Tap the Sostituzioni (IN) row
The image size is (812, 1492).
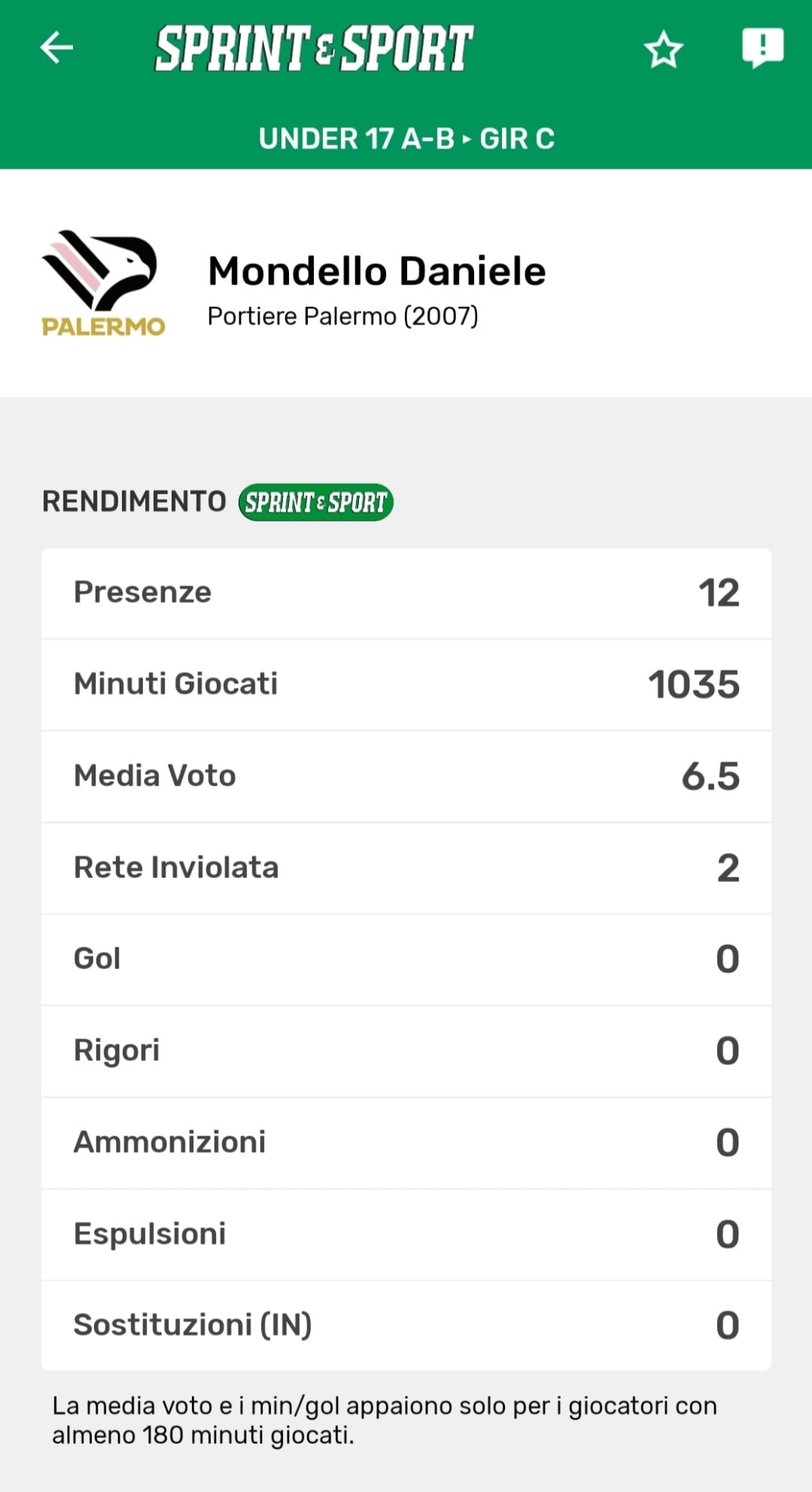pyautogui.click(x=406, y=1326)
